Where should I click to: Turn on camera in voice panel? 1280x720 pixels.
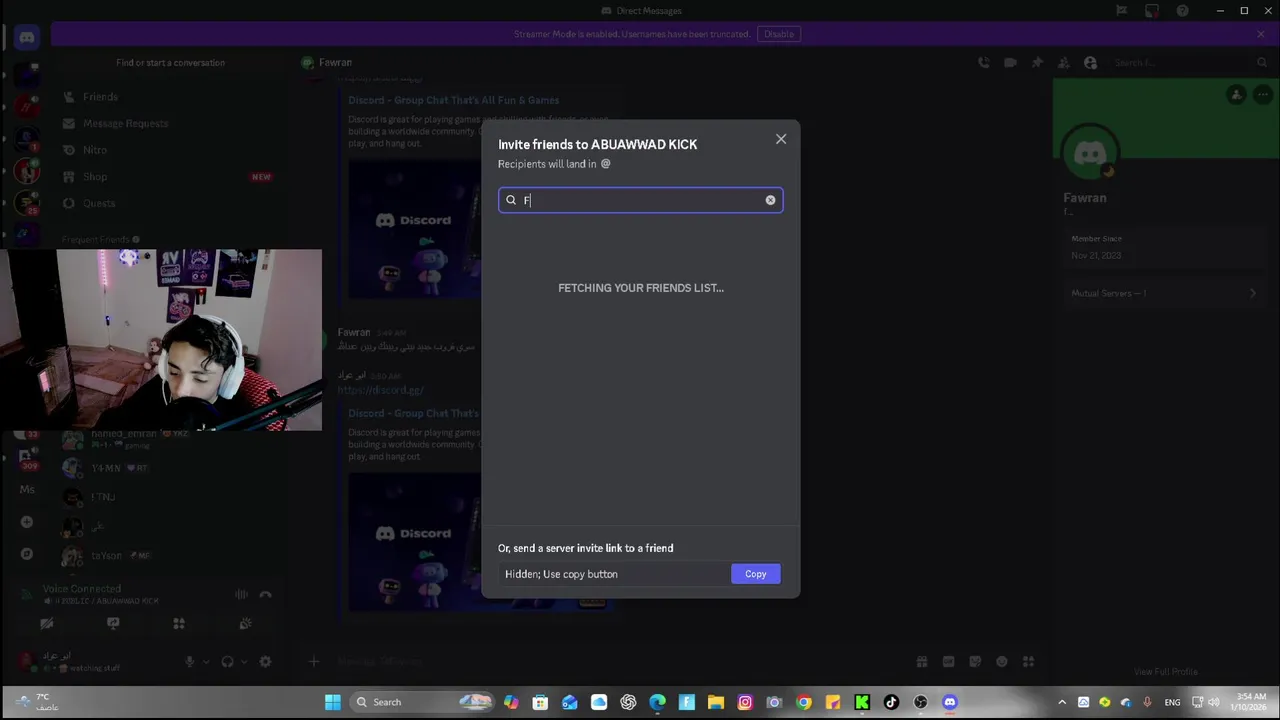pyautogui.click(x=47, y=623)
